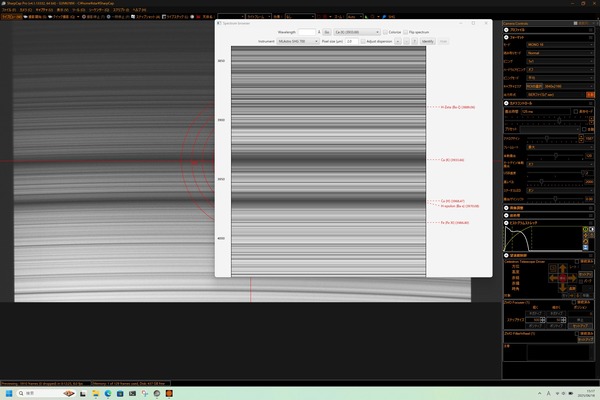Click the Pixel size input field
Image resolution: width=600 pixels, height=400 pixels.
[351, 41]
